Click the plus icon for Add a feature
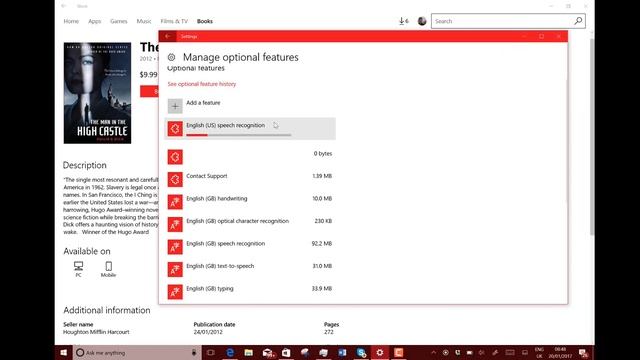The height and width of the screenshot is (360, 640). tap(175, 106)
